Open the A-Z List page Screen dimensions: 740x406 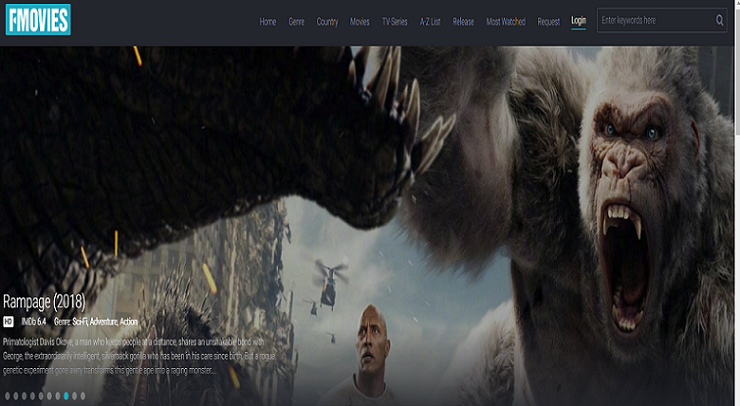point(430,22)
